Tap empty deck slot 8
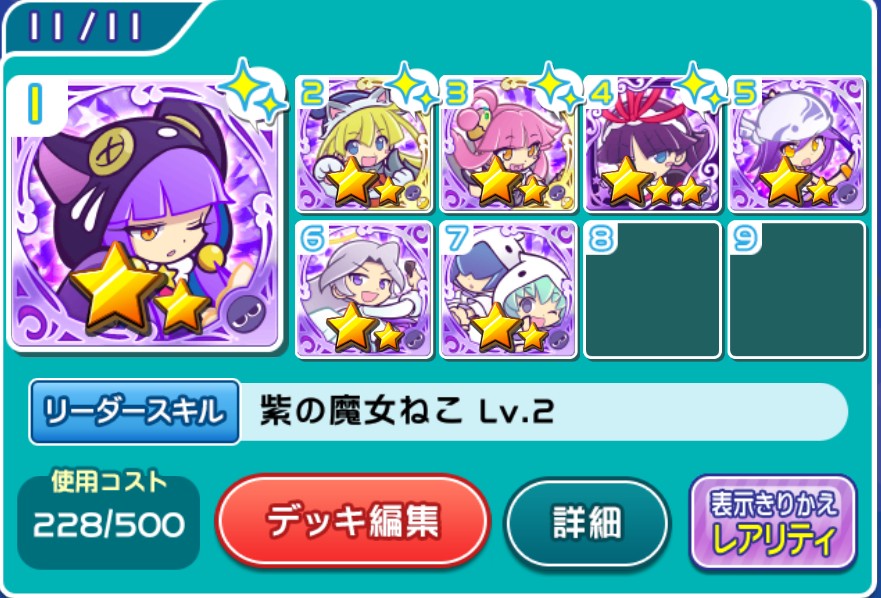This screenshot has width=881, height=598. [x=652, y=289]
